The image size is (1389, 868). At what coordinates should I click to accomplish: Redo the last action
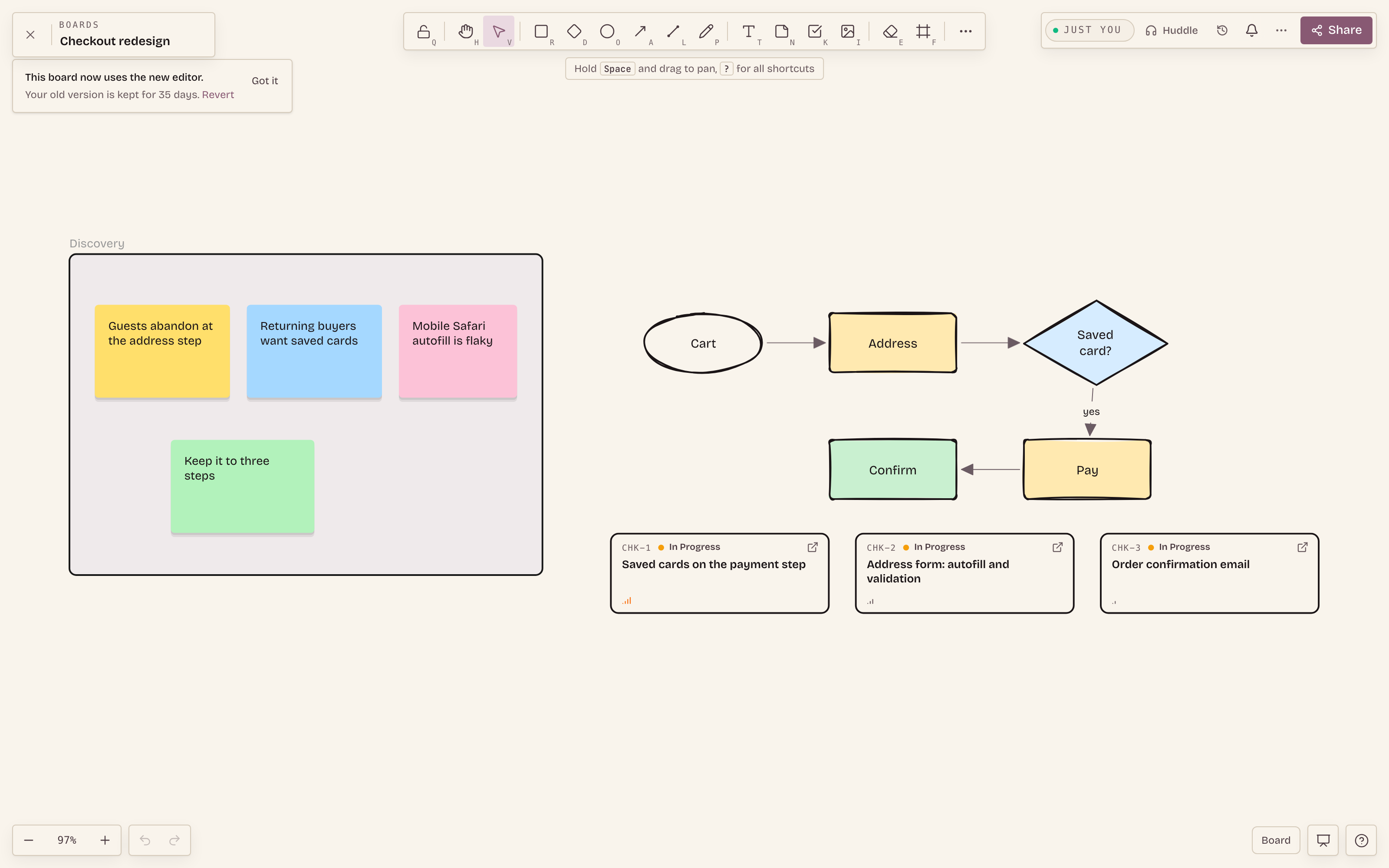[x=174, y=840]
